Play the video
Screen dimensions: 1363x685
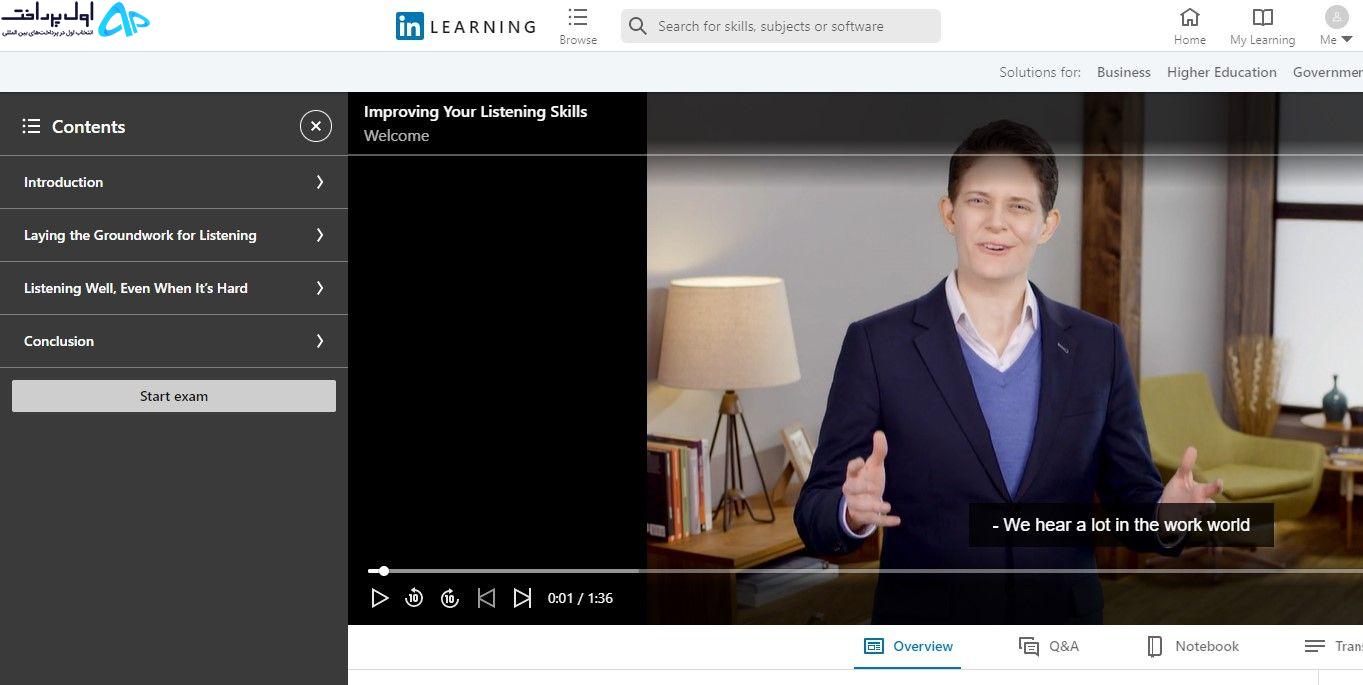(x=379, y=598)
